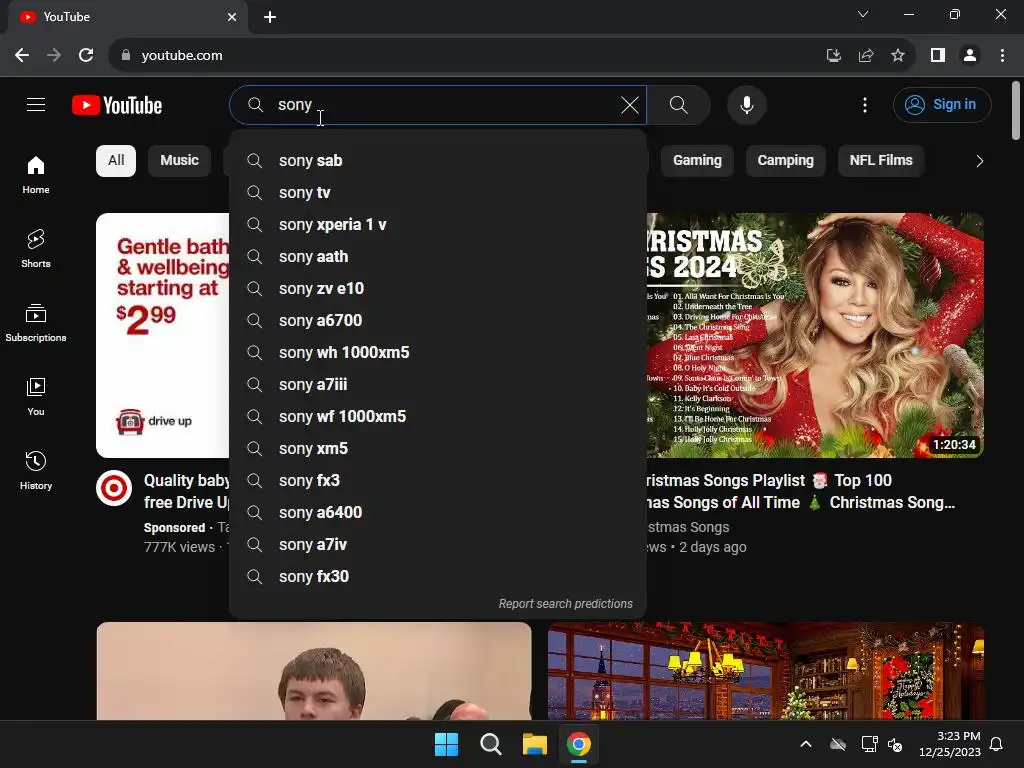This screenshot has height=768, width=1024.
Task: Clear the search text with the X
Action: point(630,104)
